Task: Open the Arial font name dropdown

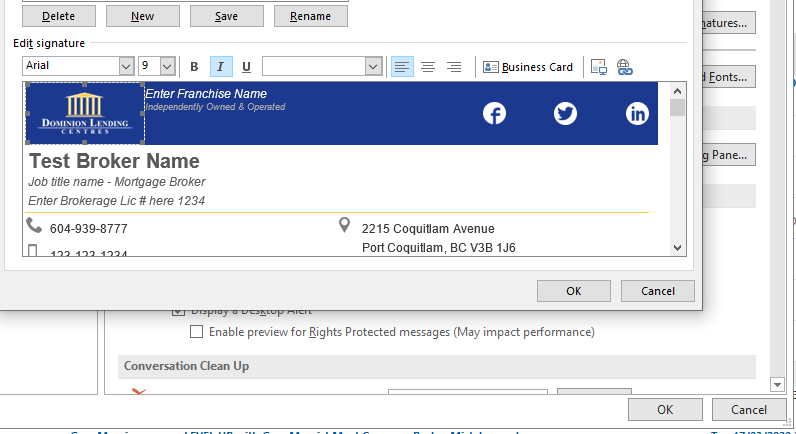Action: tap(126, 66)
